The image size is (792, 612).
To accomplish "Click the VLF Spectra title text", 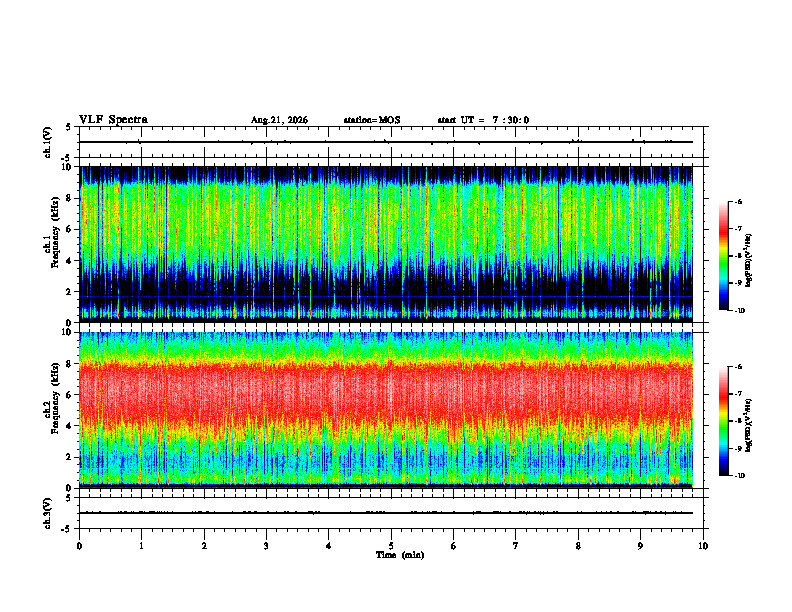I will pyautogui.click(x=113, y=120).
